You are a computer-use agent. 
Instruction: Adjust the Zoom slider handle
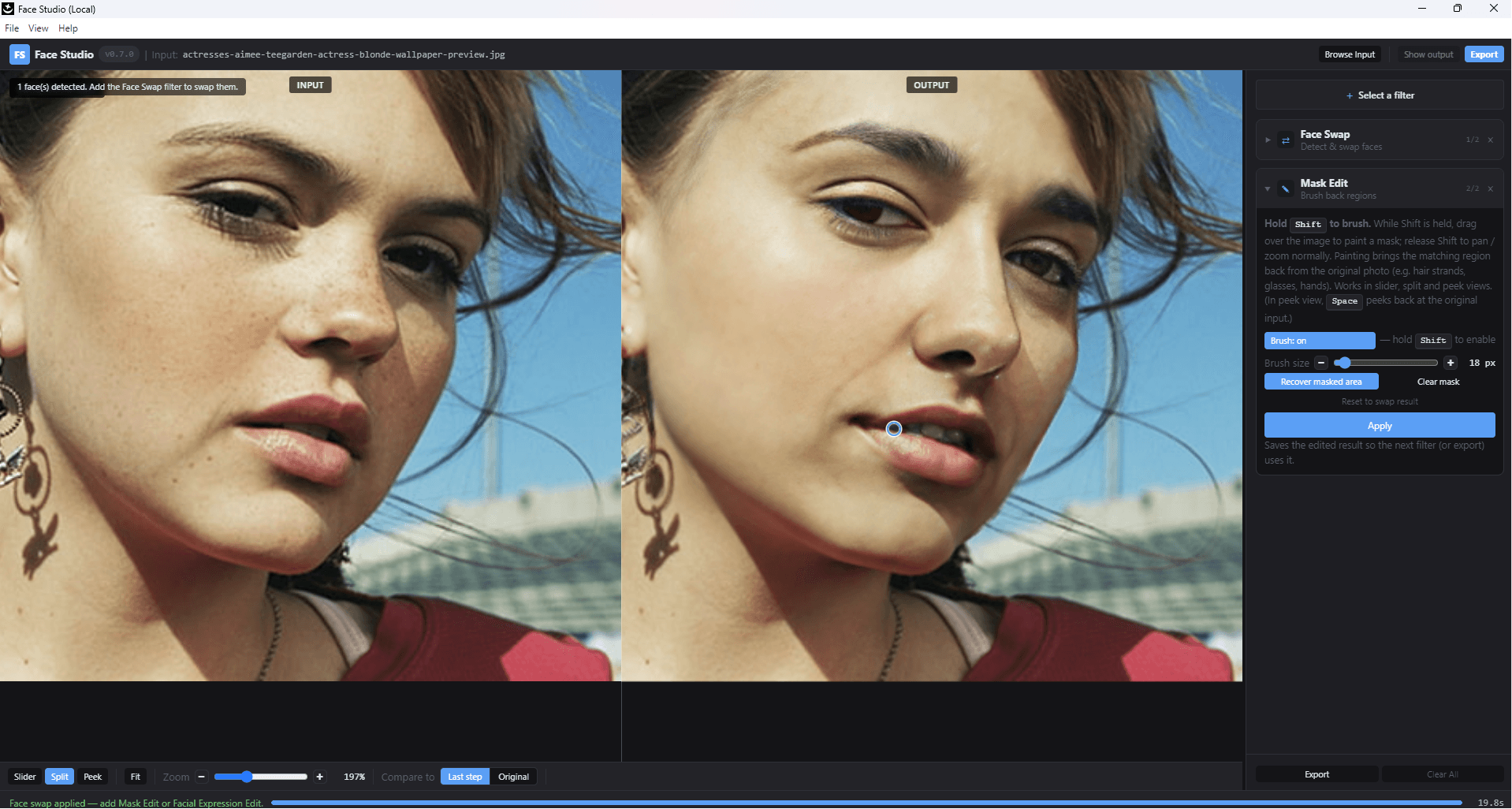pyautogui.click(x=247, y=777)
